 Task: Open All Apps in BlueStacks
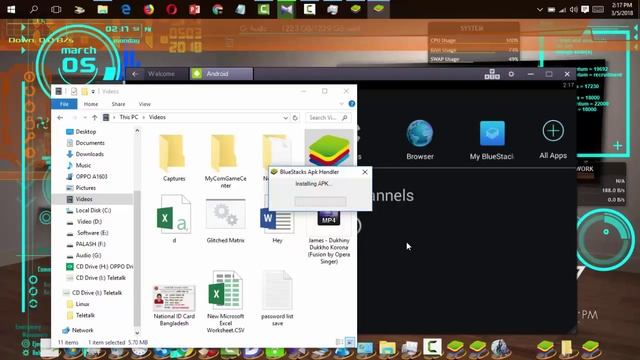[553, 139]
